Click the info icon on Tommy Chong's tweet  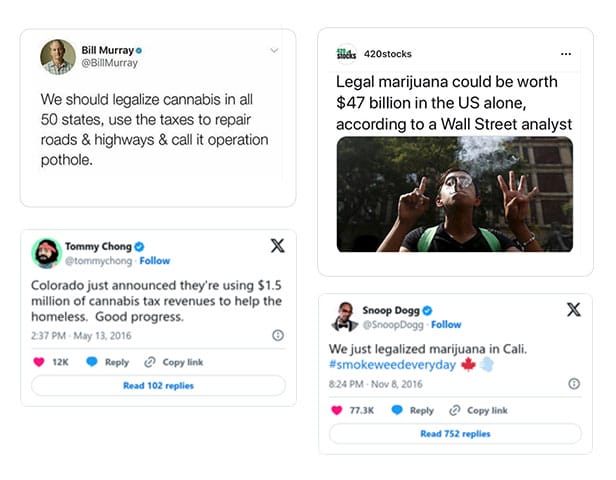278,336
